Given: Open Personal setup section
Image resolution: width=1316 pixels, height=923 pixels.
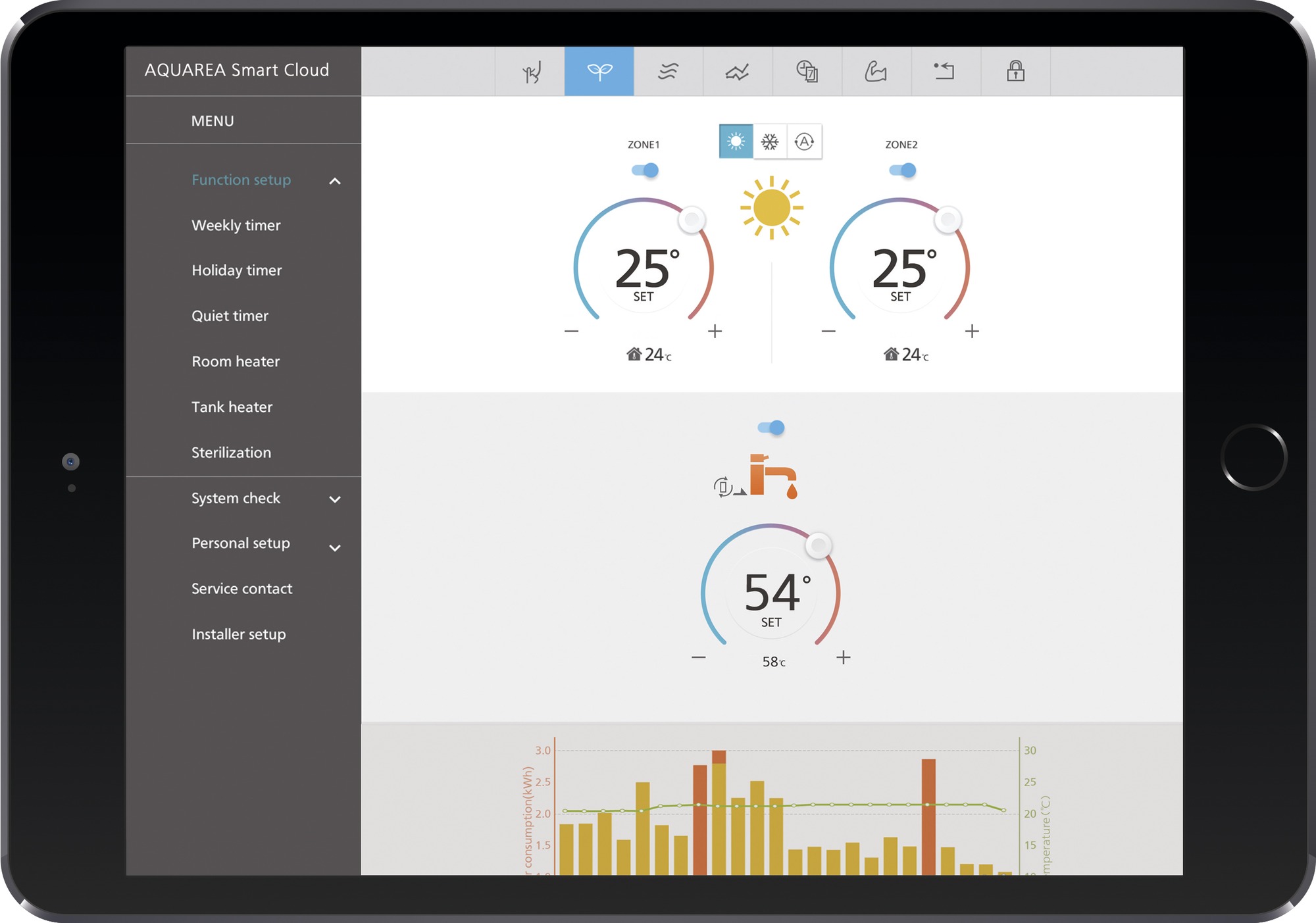Looking at the screenshot, I should point(240,543).
